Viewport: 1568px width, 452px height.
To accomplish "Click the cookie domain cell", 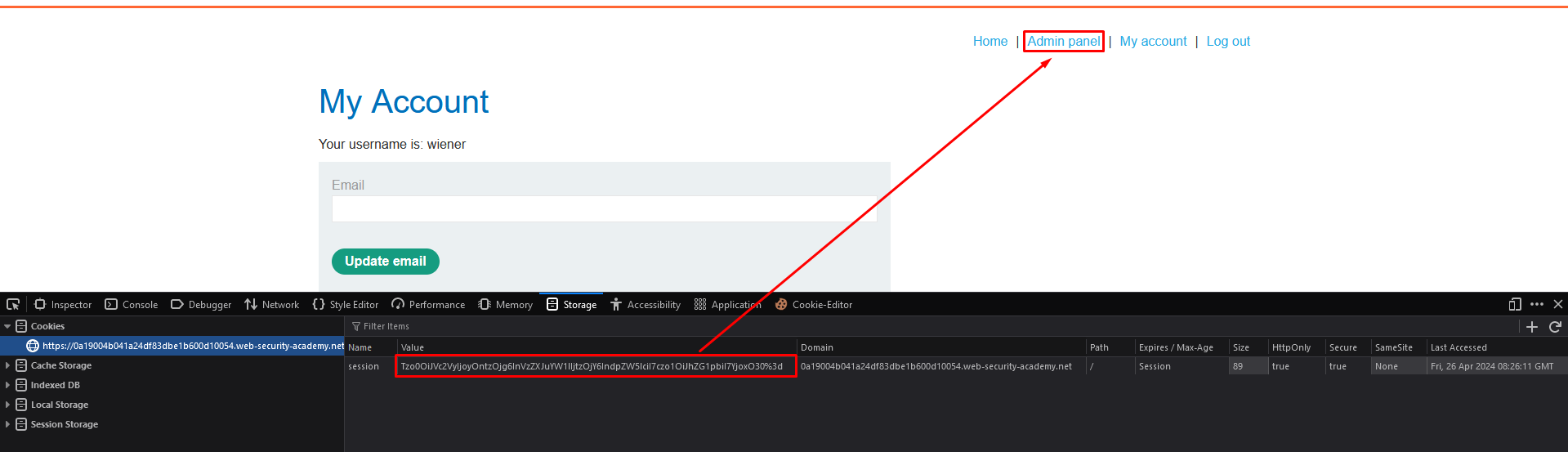I will [x=941, y=366].
